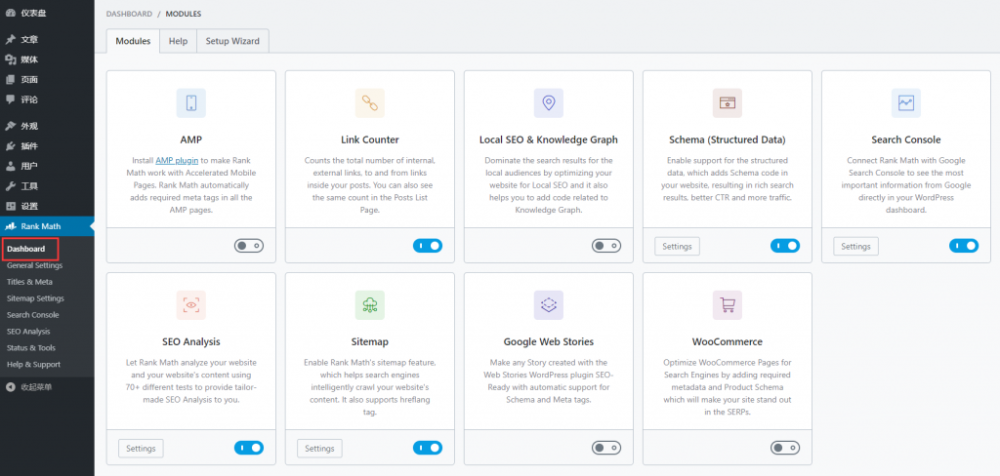Switch to the Setup Wizard tab
The height and width of the screenshot is (476, 1000).
point(232,41)
